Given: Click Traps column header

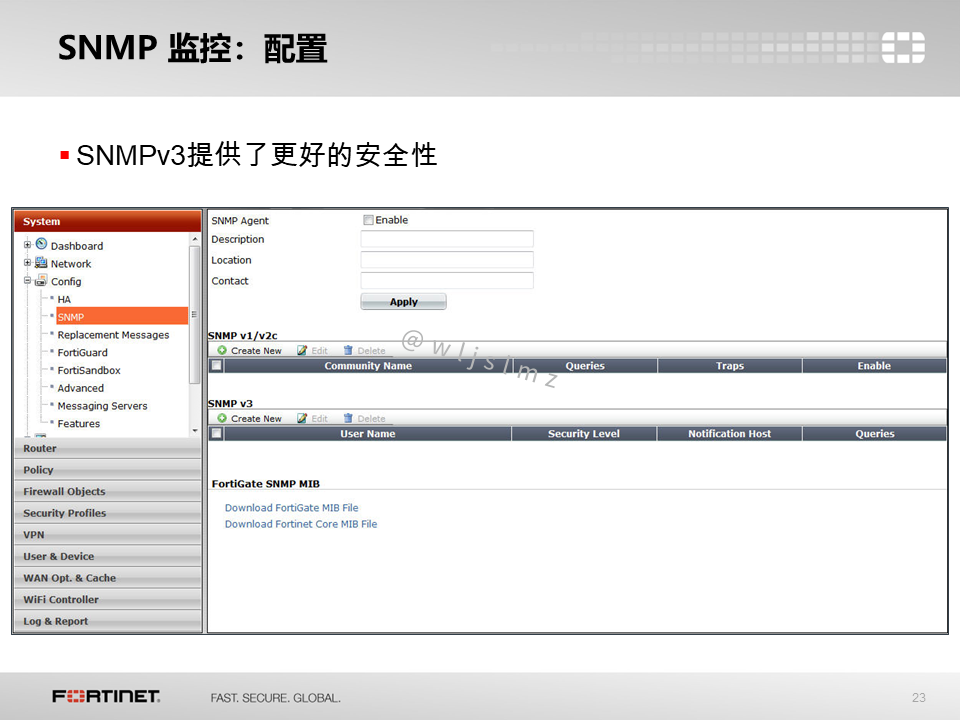Looking at the screenshot, I should pyautogui.click(x=730, y=366).
